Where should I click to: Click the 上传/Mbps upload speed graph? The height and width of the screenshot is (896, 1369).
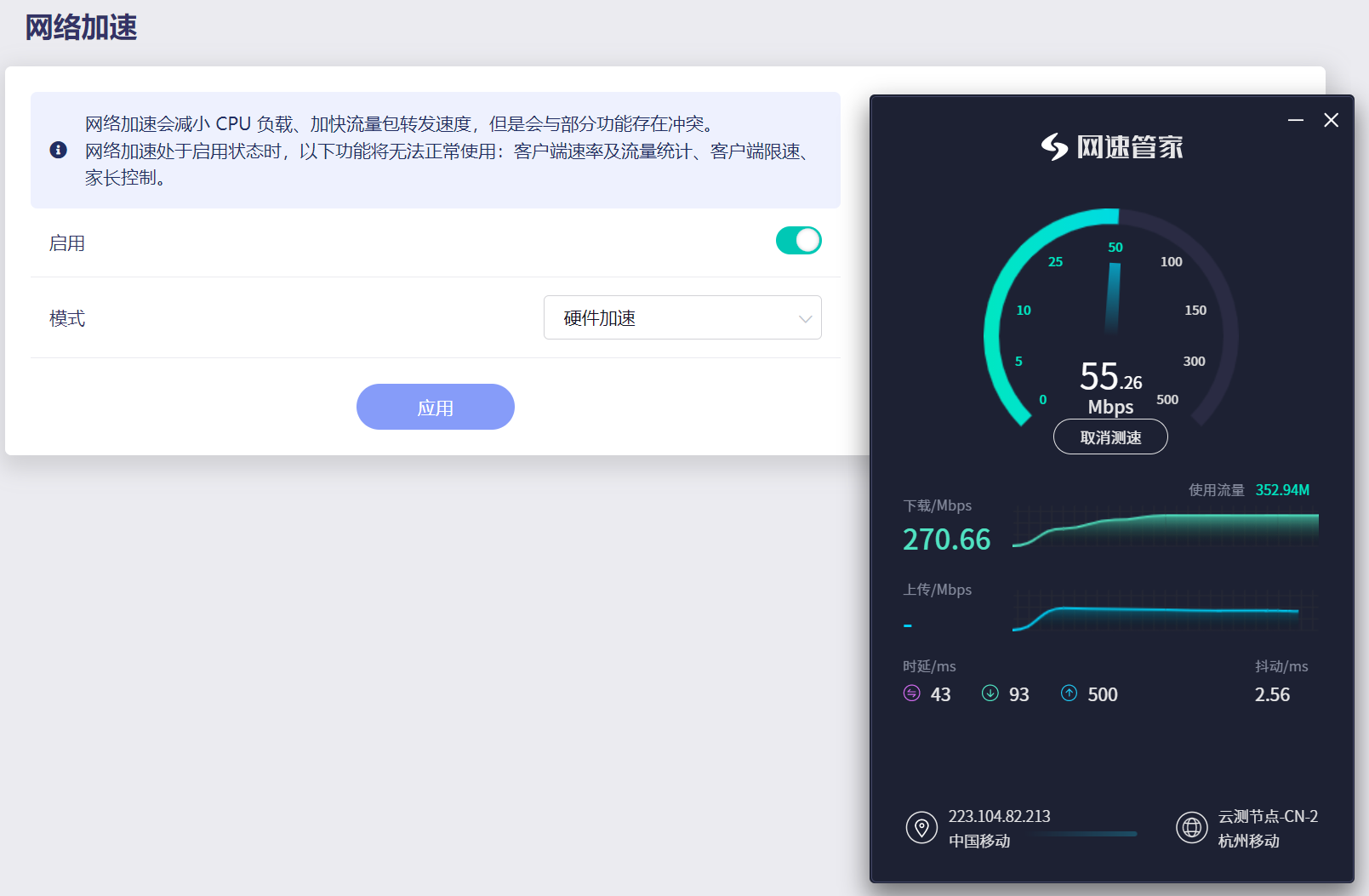[1165, 611]
